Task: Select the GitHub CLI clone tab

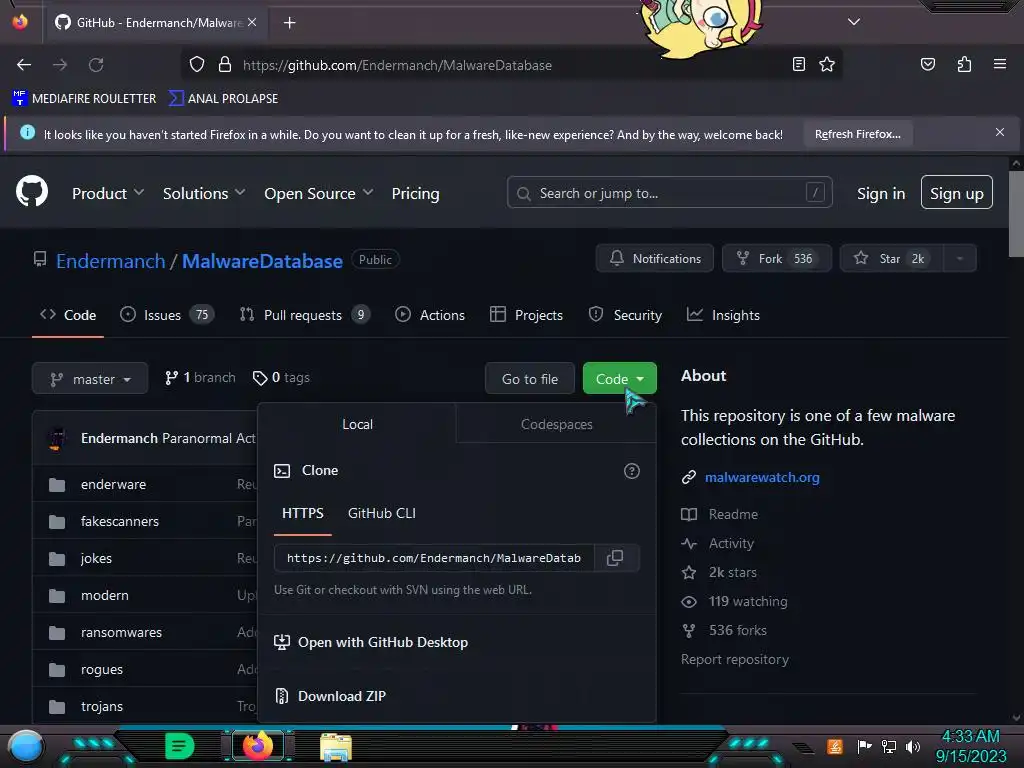Action: 381,513
